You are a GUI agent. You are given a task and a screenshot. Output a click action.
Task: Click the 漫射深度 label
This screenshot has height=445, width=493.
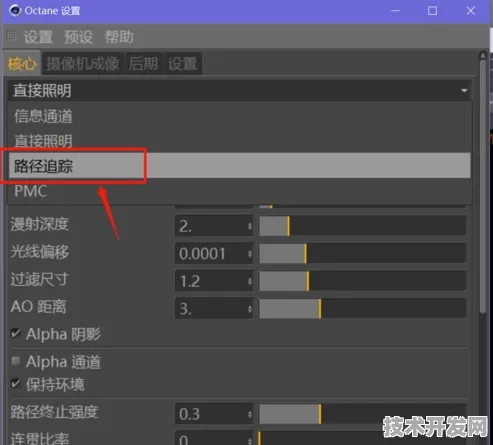pyautogui.click(x=40, y=224)
